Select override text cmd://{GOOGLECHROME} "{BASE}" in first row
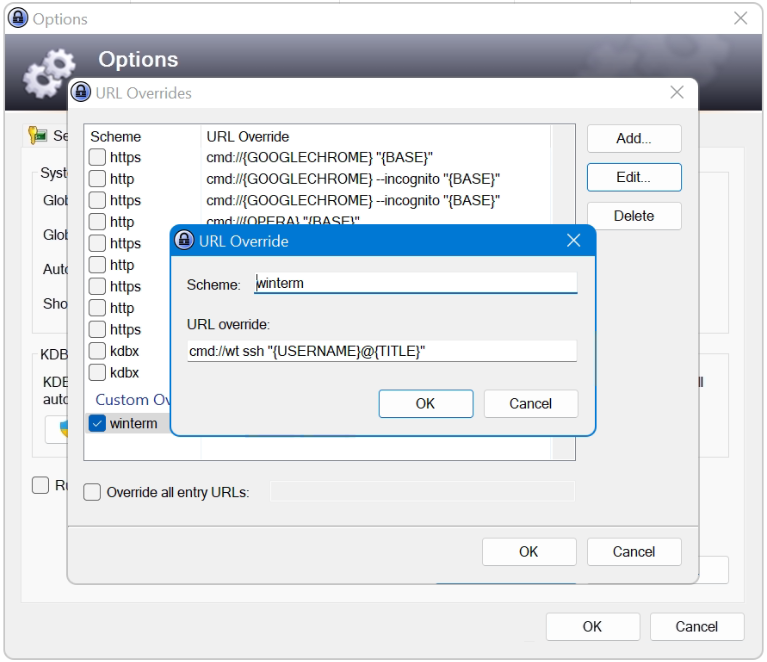Viewport: 767px width, 662px height. tap(319, 158)
